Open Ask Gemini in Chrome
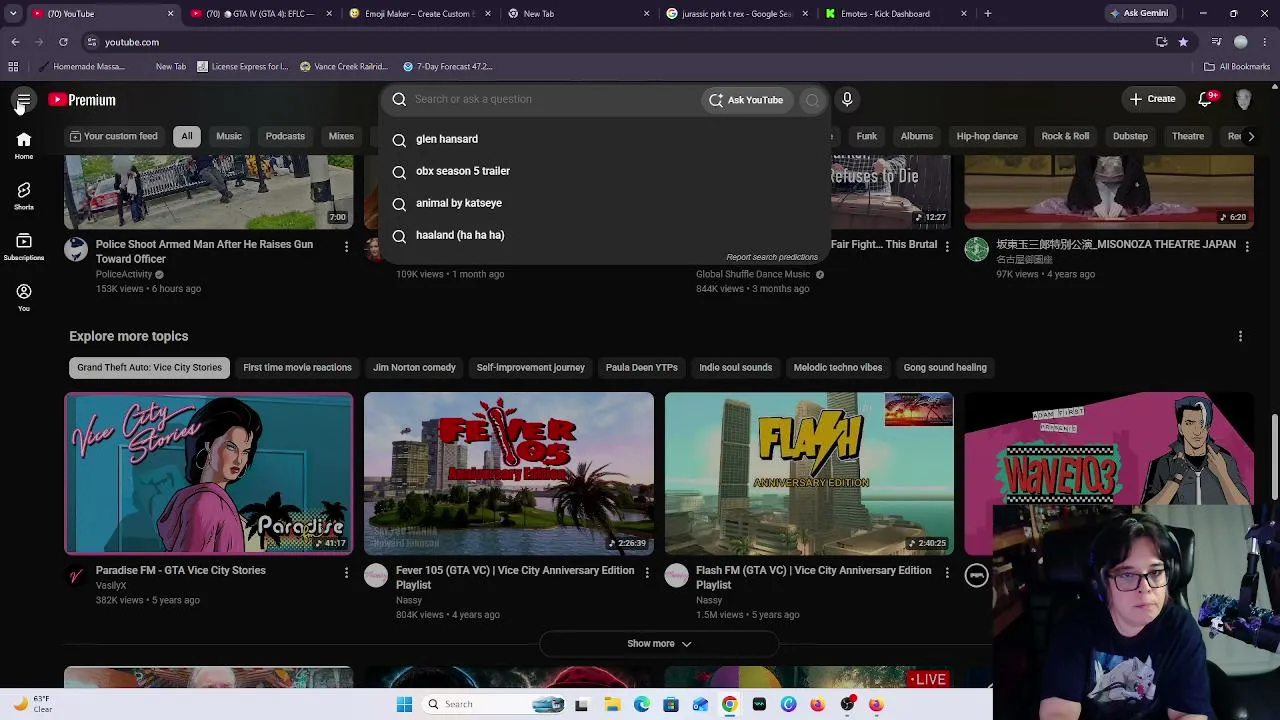 (x=1138, y=14)
